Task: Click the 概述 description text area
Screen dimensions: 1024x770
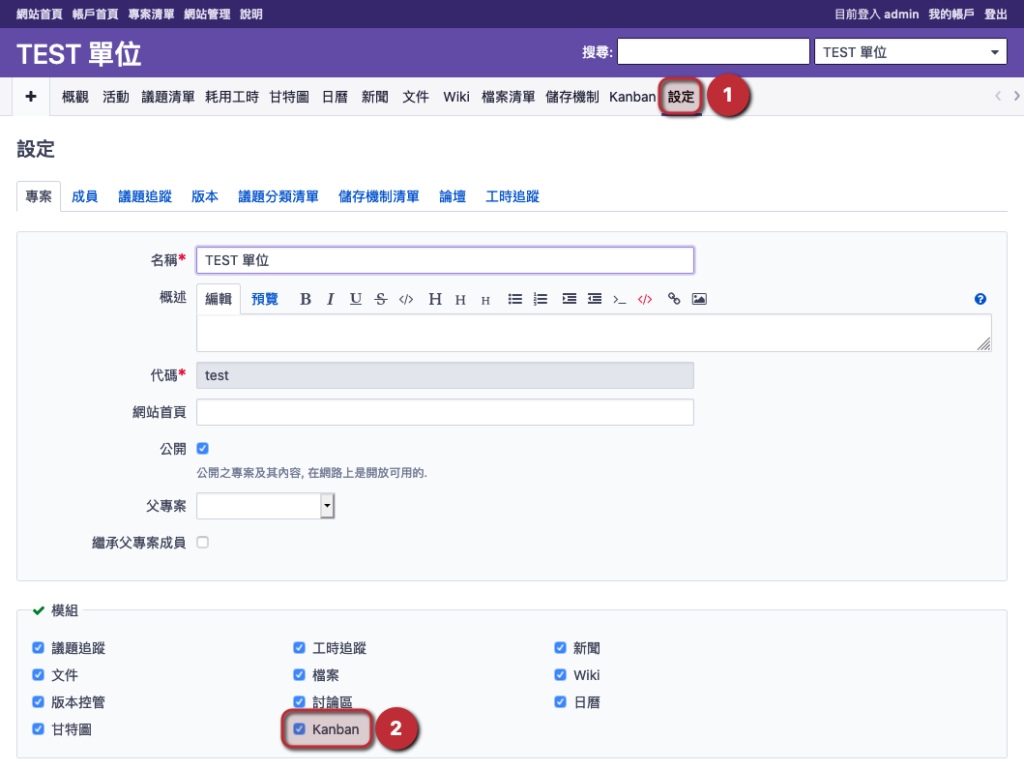Action: (594, 333)
